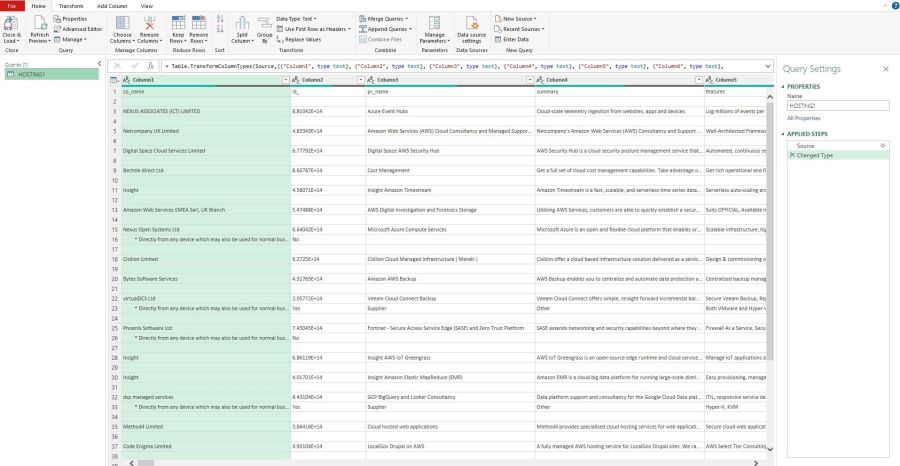Viewport: 900px width, 466px height.
Task: Open the Append Queries dropdown
Action: pyautogui.click(x=386, y=29)
